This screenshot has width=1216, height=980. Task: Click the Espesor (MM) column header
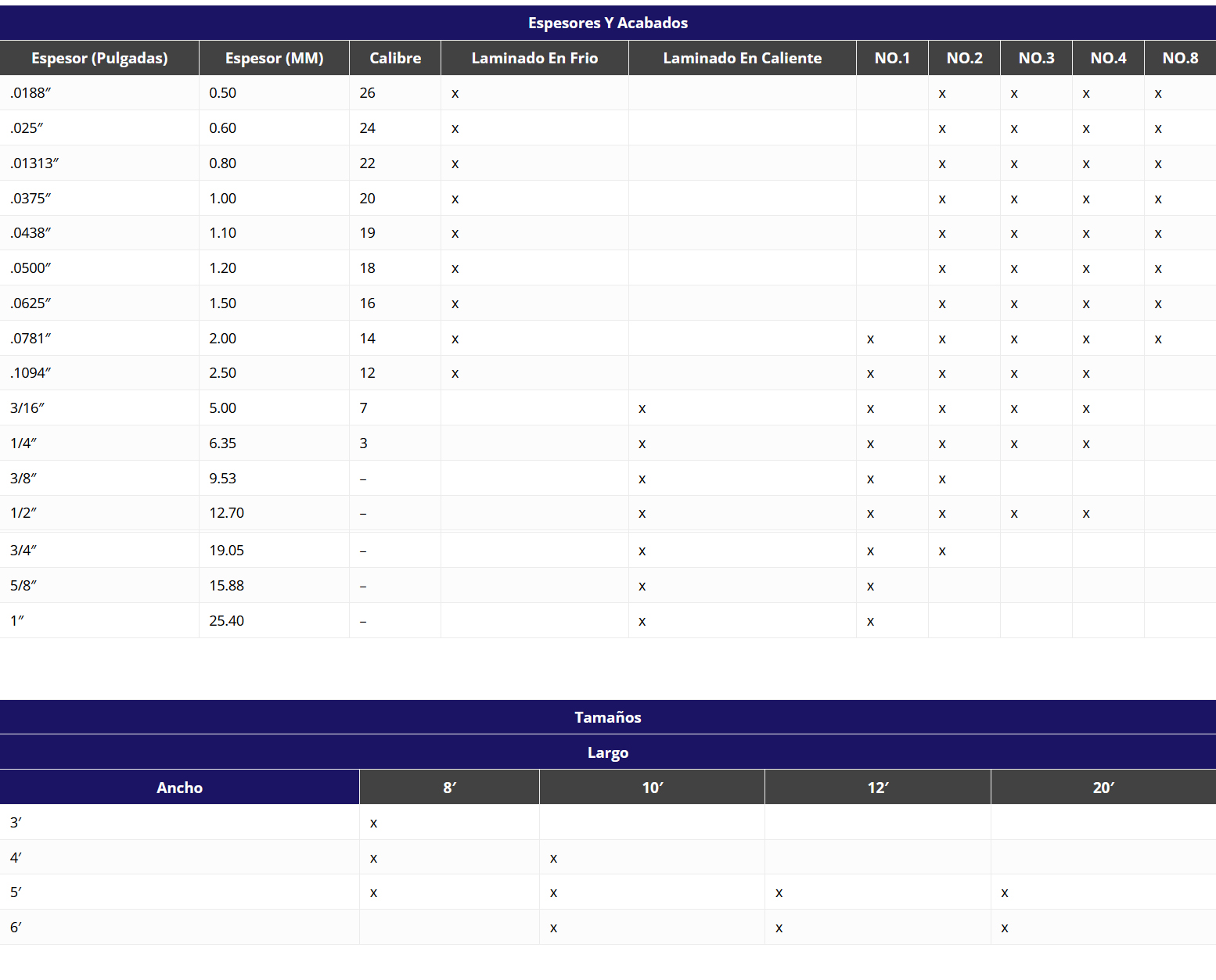[x=274, y=59]
